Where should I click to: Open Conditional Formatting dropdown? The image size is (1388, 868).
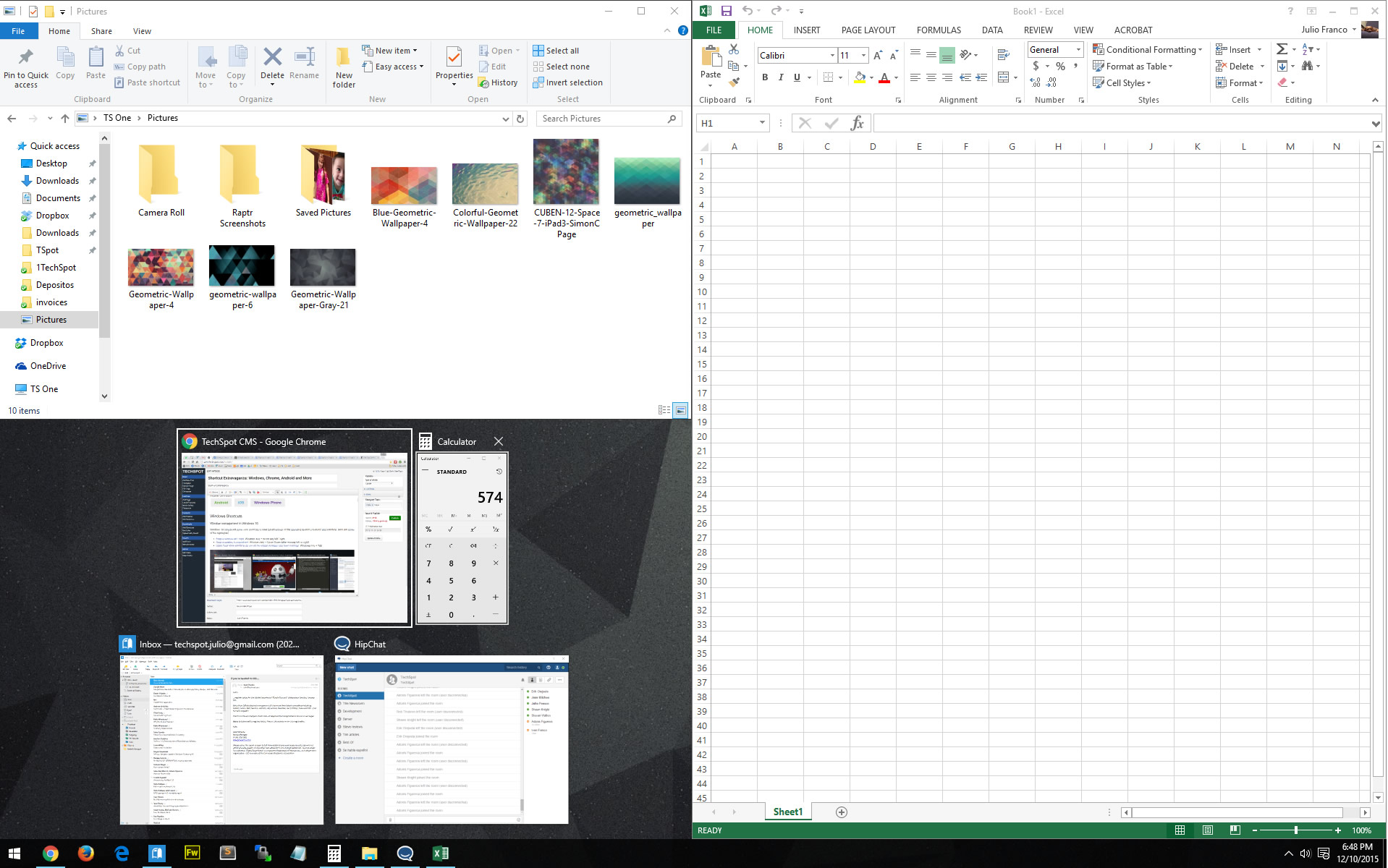click(1147, 49)
